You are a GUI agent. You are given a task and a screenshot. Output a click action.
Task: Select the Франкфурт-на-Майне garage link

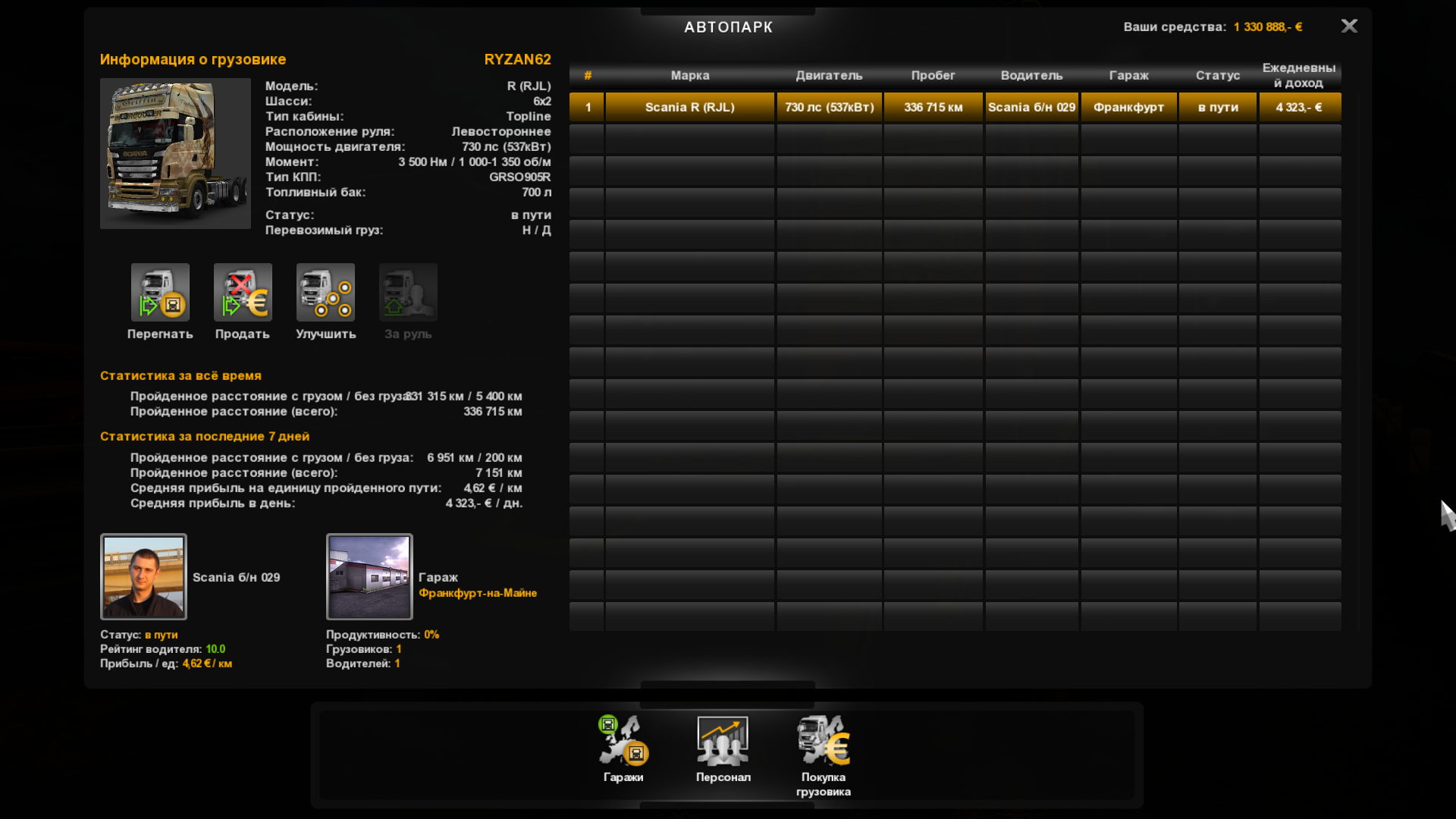click(478, 593)
